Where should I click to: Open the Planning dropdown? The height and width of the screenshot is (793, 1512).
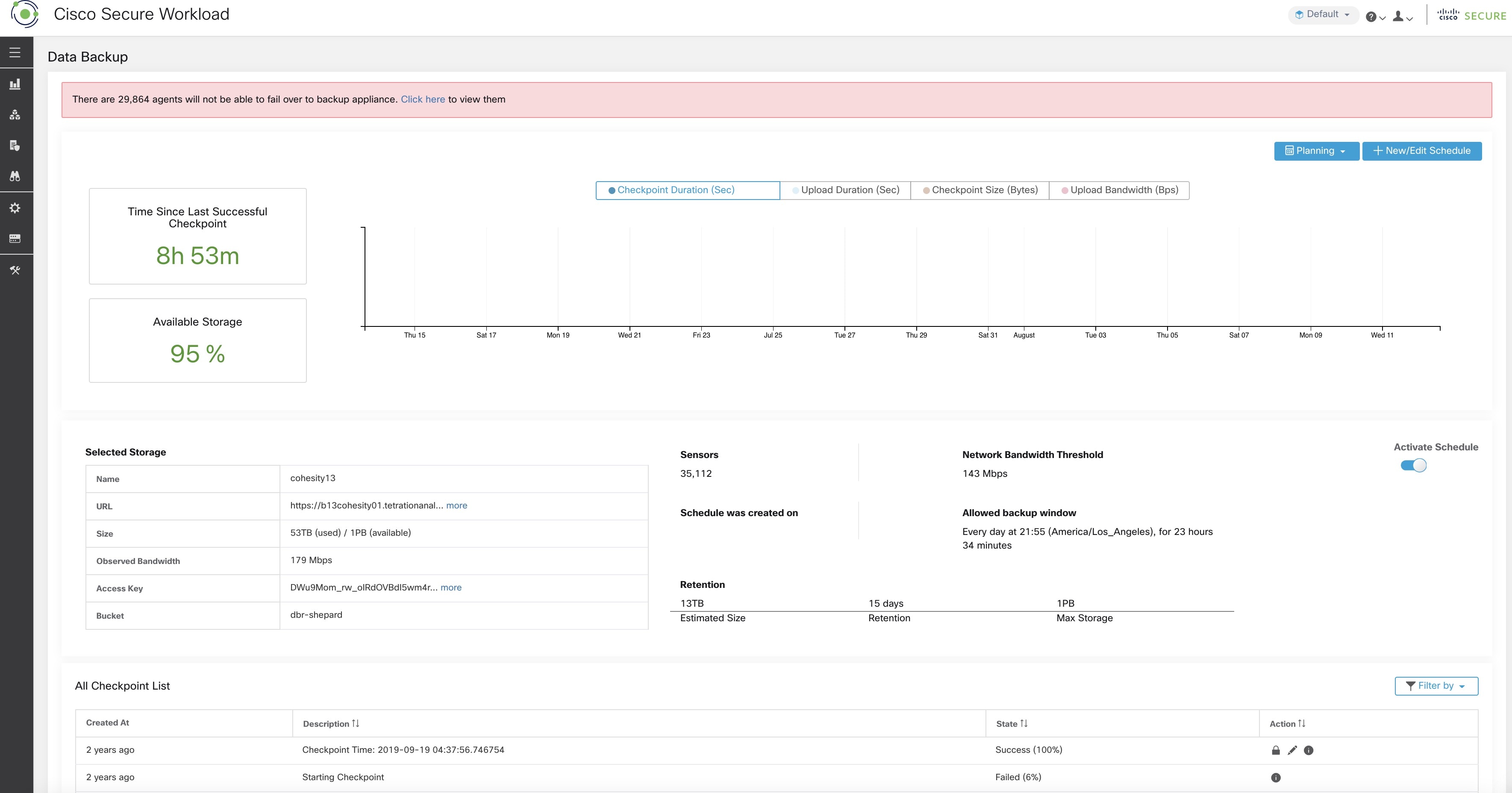tap(1316, 151)
